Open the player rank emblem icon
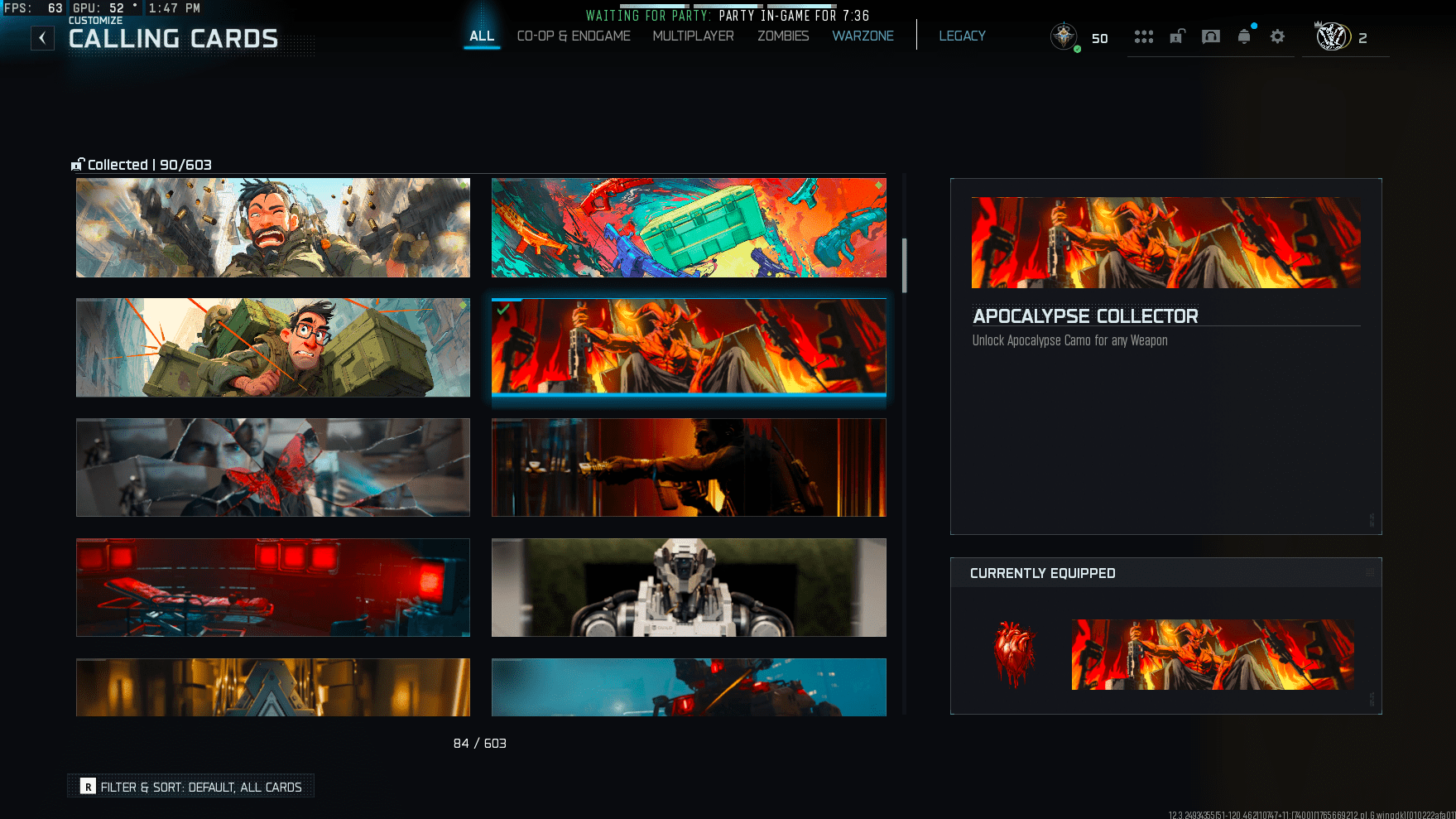 pyautogui.click(x=1064, y=36)
